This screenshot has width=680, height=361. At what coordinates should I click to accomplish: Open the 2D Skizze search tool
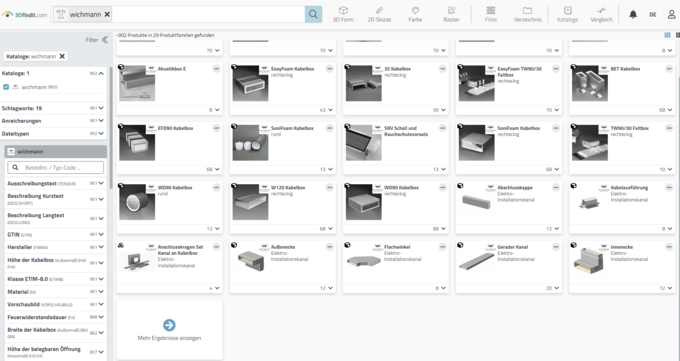click(379, 14)
